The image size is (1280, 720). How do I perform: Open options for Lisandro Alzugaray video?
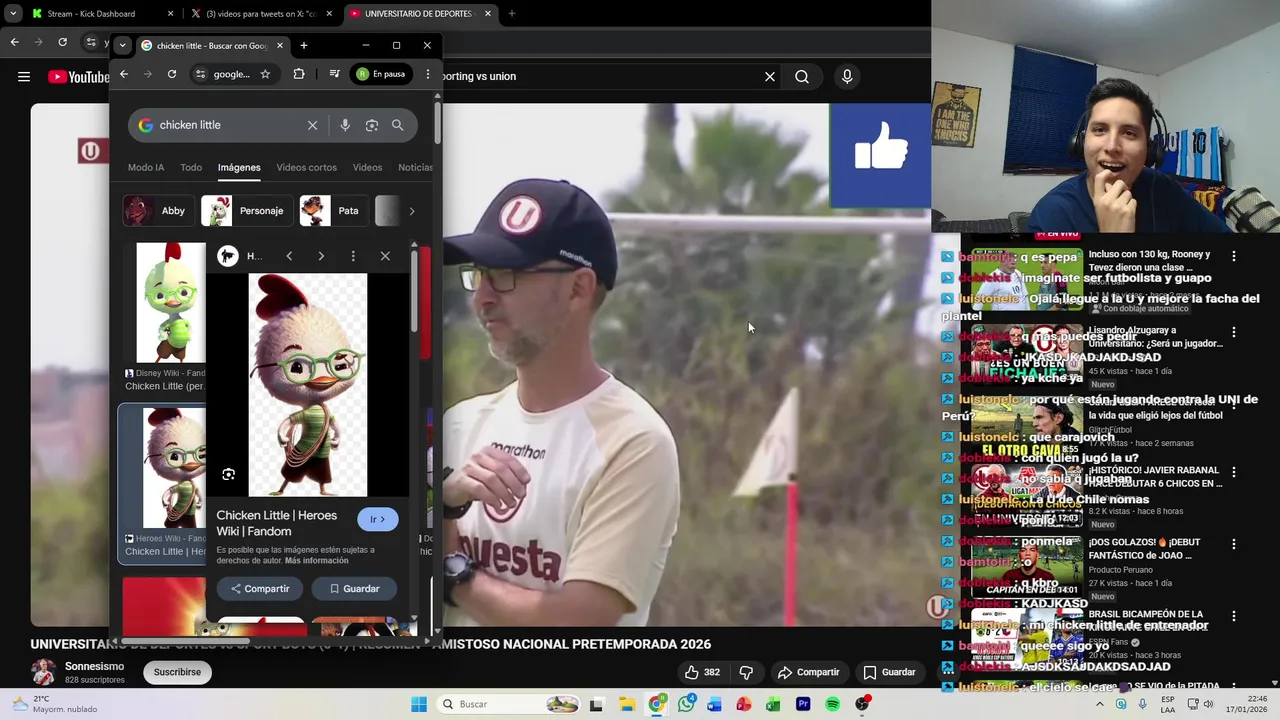[x=1234, y=332]
